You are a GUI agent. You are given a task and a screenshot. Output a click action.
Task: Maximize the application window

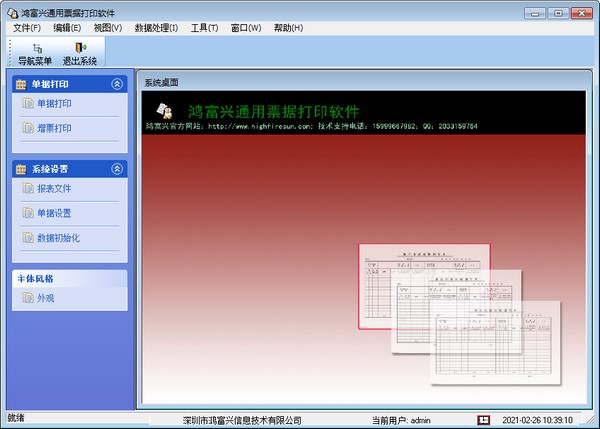tap(558, 13)
